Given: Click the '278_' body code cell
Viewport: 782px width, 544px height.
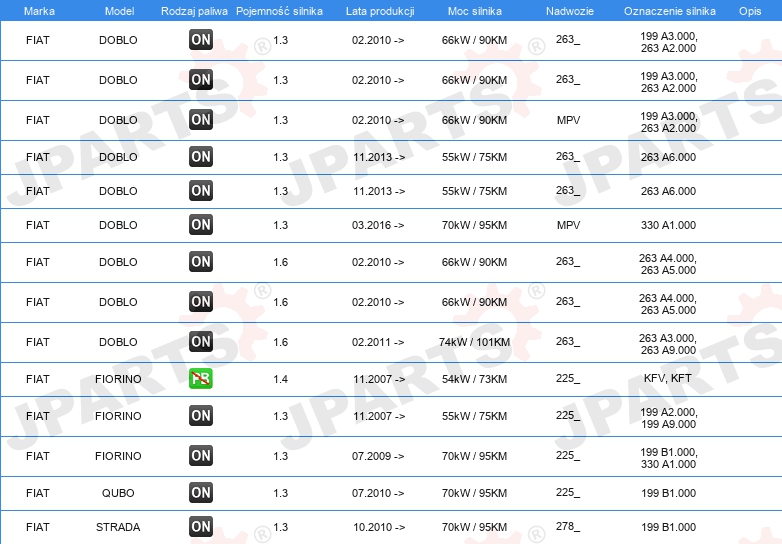Looking at the screenshot, I should (x=568, y=527).
